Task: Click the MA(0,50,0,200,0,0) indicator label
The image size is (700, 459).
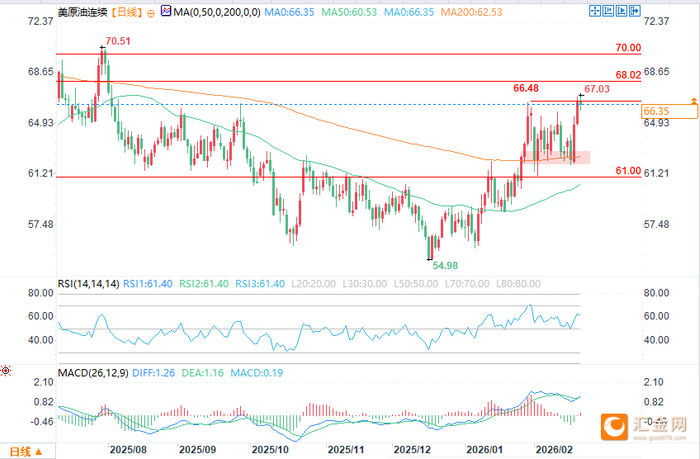Action: pyautogui.click(x=217, y=12)
